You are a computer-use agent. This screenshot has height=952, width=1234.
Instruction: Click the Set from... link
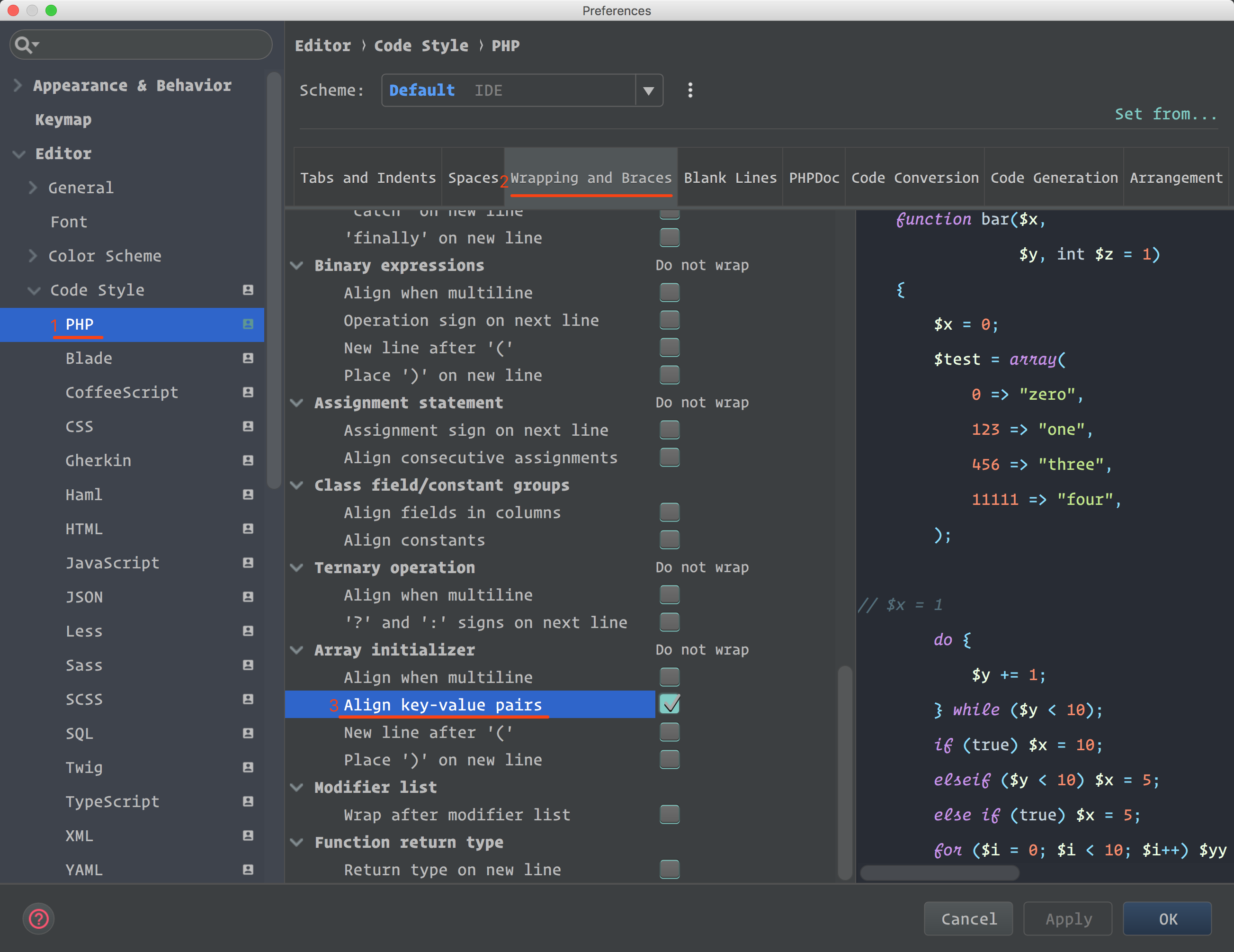coord(1165,114)
